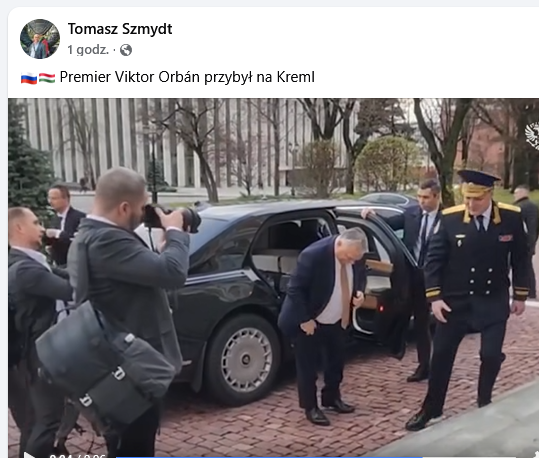Click the man exiting the car in video
The height and width of the screenshot is (458, 539).
(323, 325)
